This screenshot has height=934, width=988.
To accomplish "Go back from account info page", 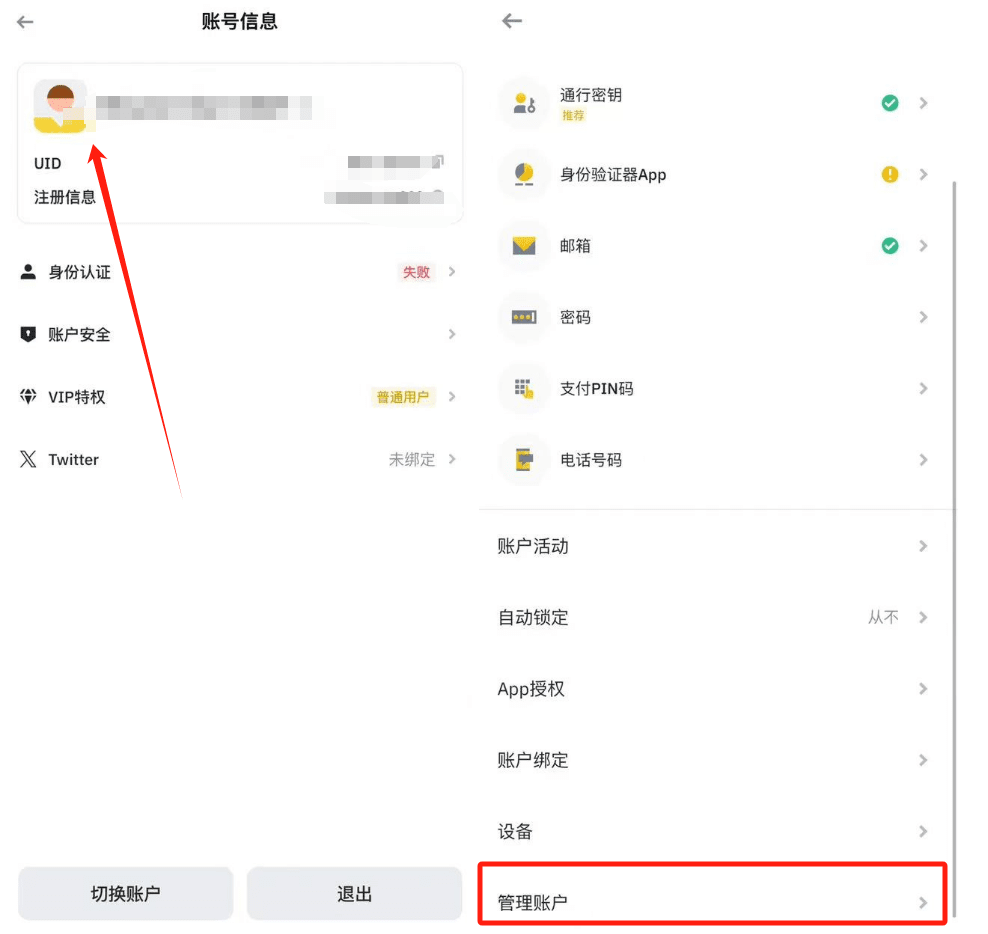I will [x=25, y=22].
